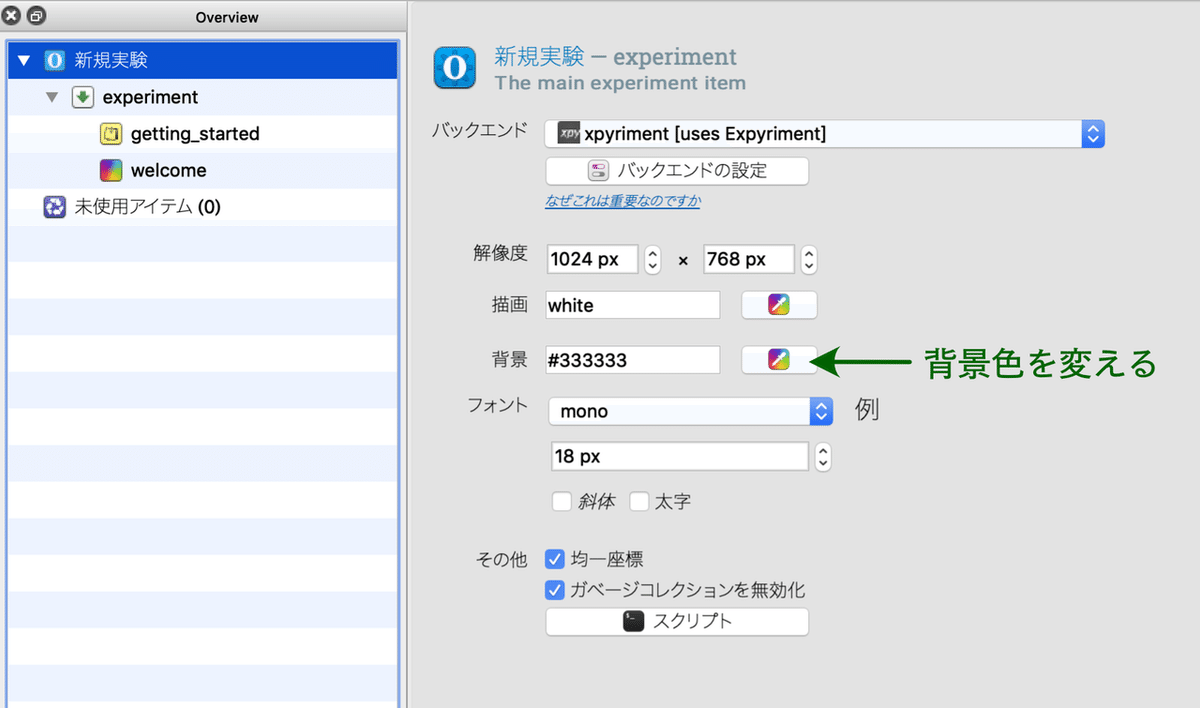Open the background (背景) color picker
The image size is (1200, 708).
[x=779, y=361]
